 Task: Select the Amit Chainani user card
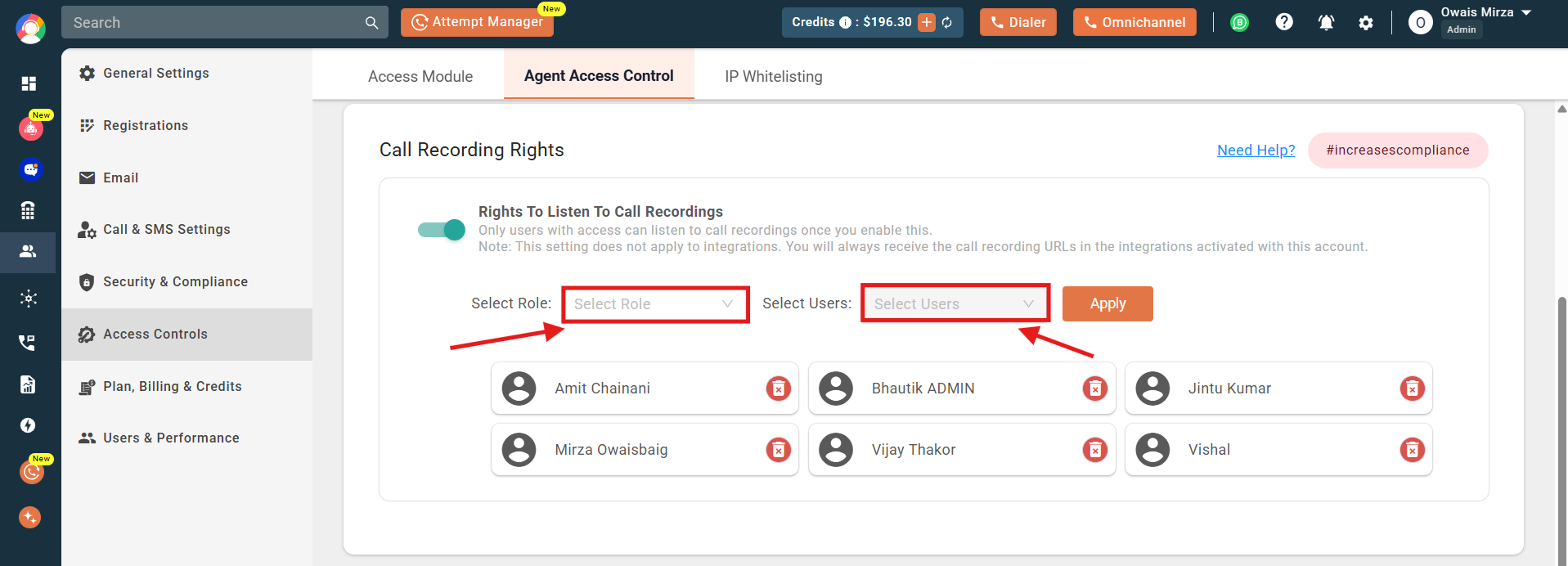coord(645,389)
